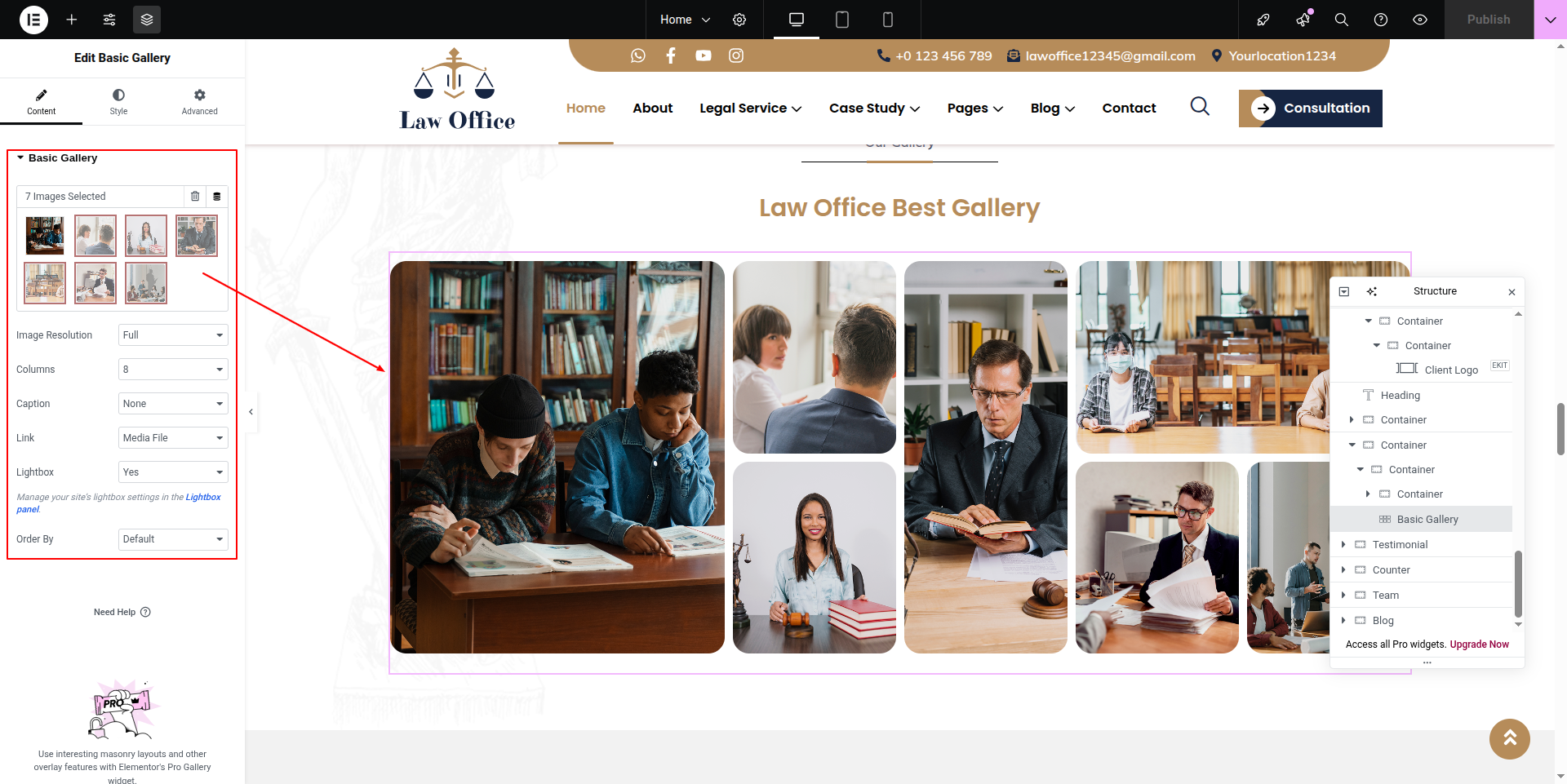Open the What's New megaphone icon
1567x784 pixels.
1303,20
